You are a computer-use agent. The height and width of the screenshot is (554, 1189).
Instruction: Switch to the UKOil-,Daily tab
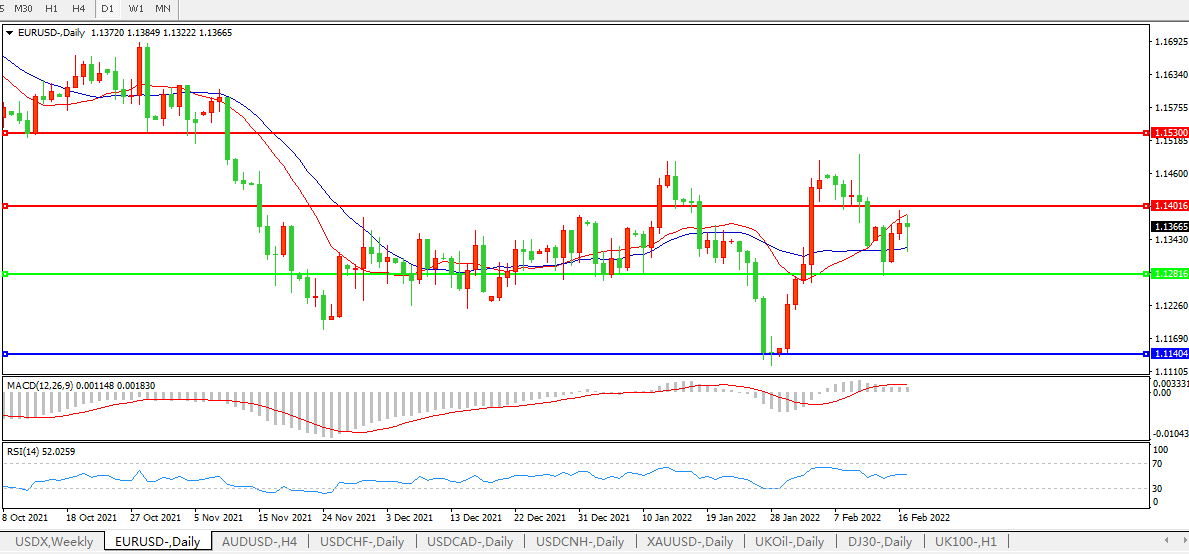click(789, 542)
